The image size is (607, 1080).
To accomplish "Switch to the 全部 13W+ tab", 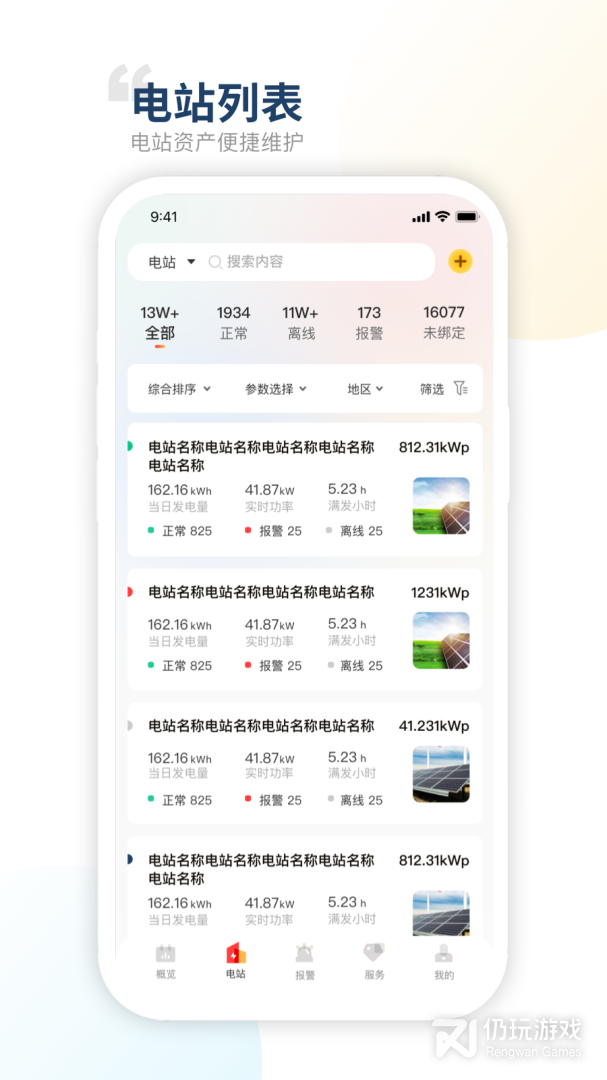I will [160, 323].
